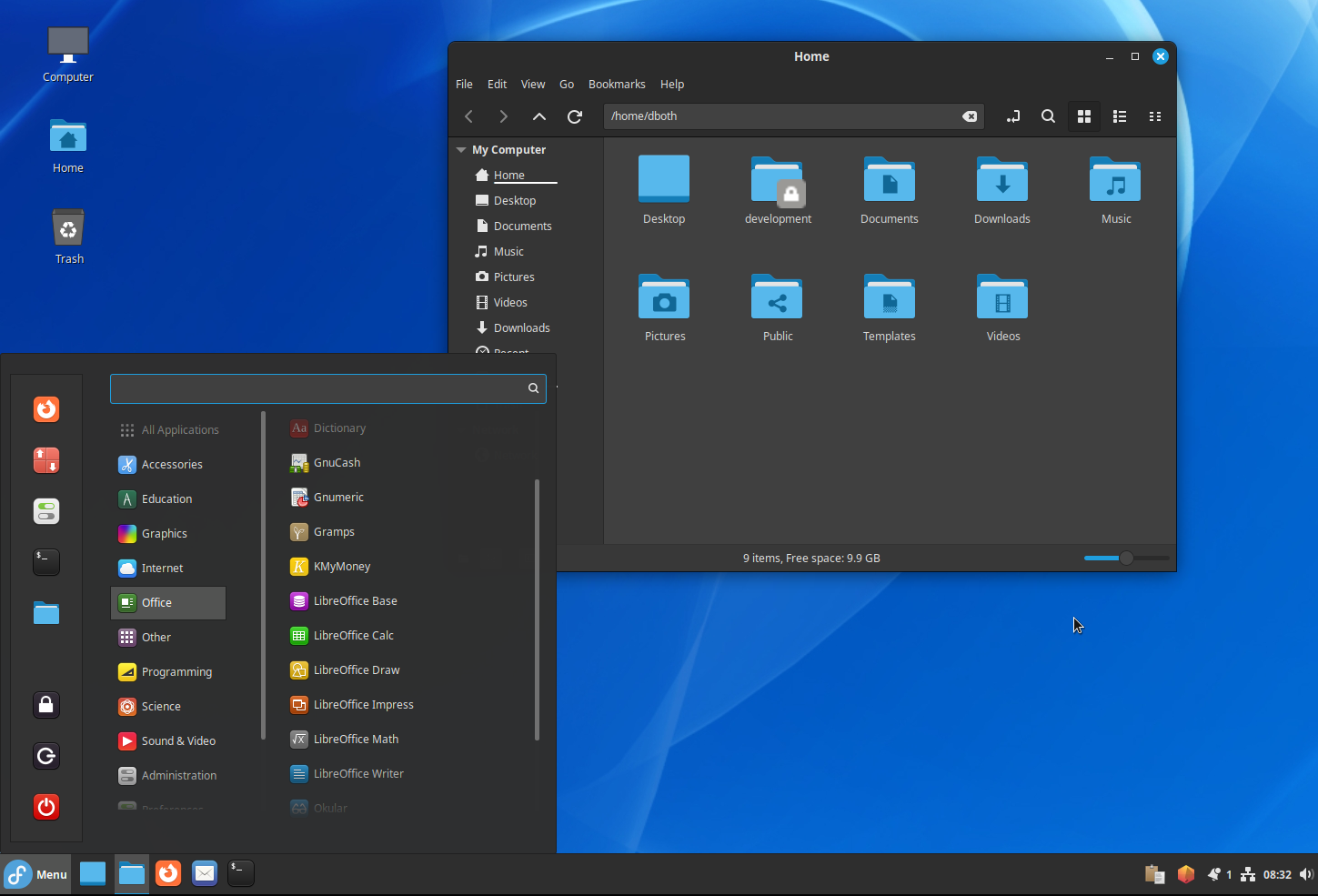Switch to compact view
The image size is (1318, 896).
[x=1155, y=116]
